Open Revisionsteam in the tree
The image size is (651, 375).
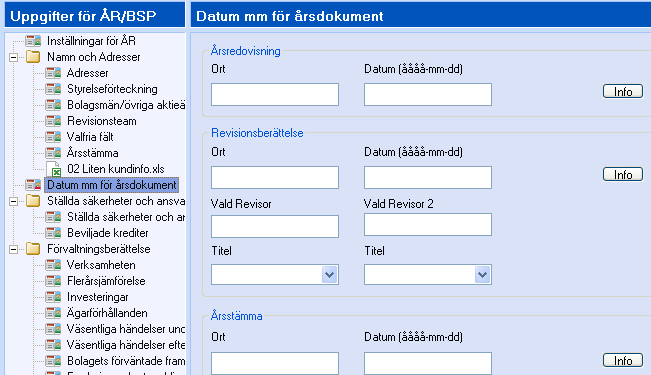pos(102,121)
